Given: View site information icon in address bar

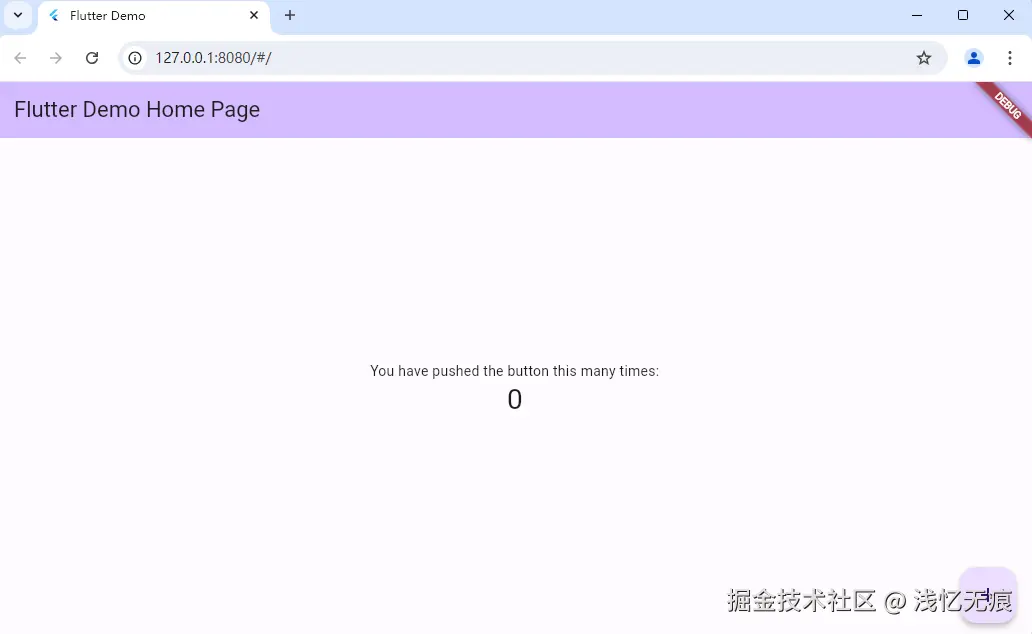Looking at the screenshot, I should point(135,58).
